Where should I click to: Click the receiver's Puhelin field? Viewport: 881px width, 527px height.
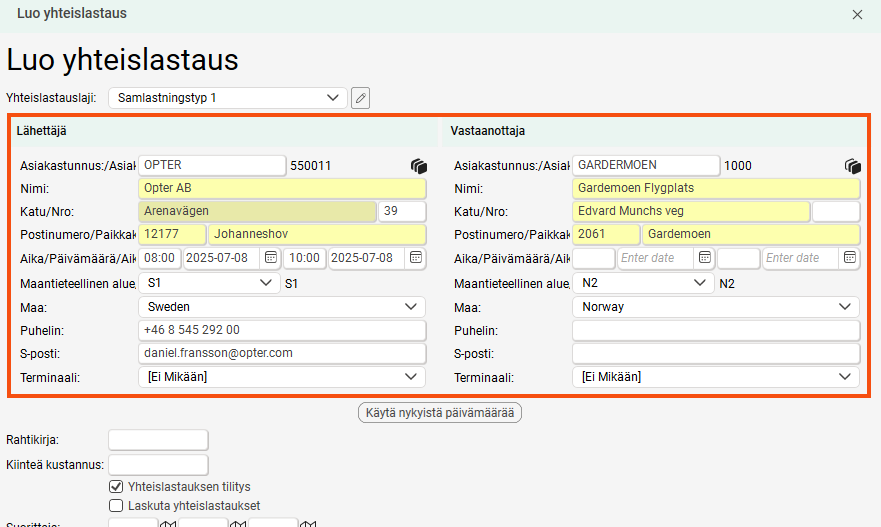[715, 331]
